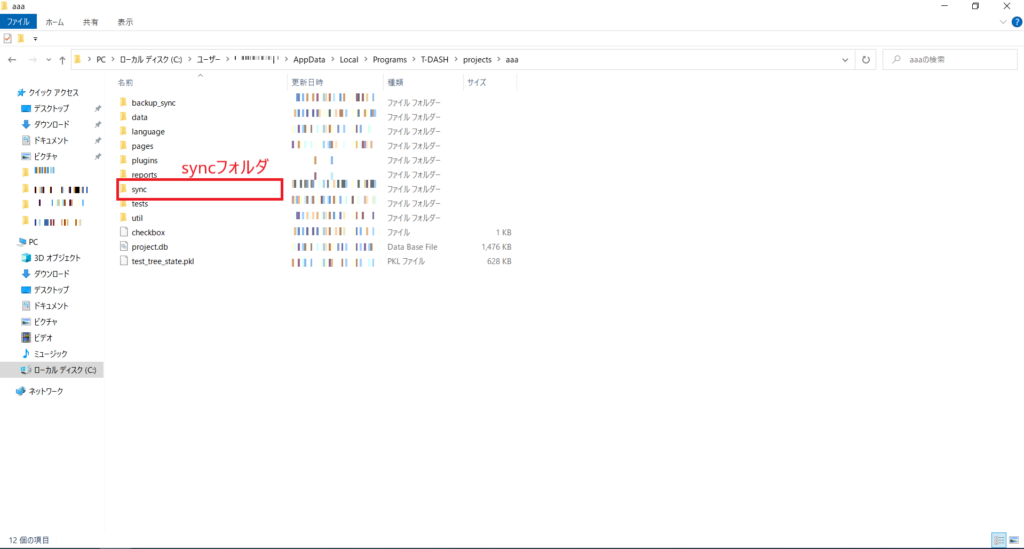Select ダウンロード under Quick Access
Screen dimensions: 1024x549
pyautogui.click(x=51, y=124)
